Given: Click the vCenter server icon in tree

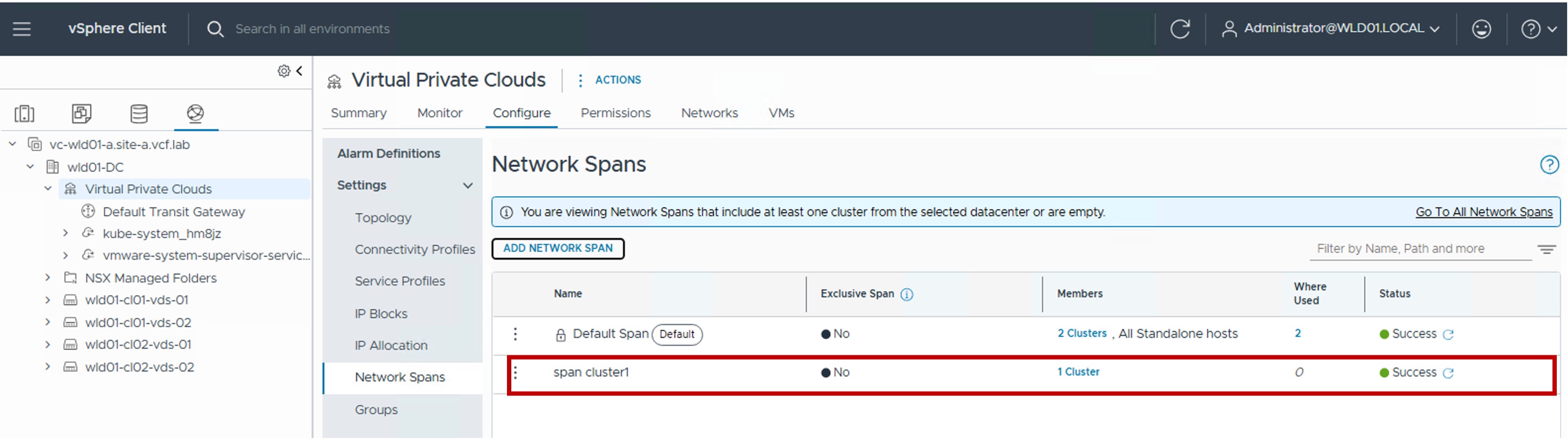Looking at the screenshot, I should [35, 144].
